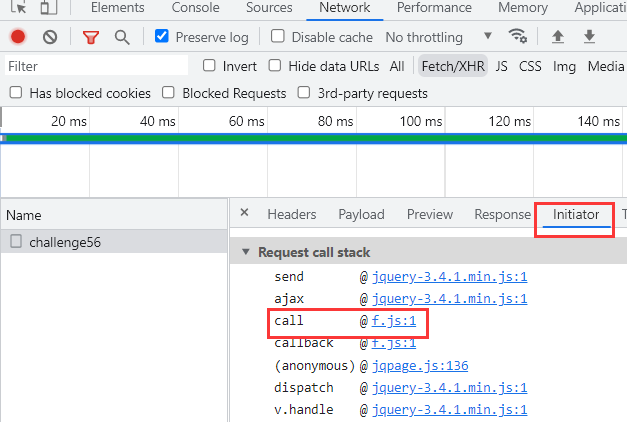Image resolution: width=627 pixels, height=422 pixels.
Task: Type in the Filter text field
Action: click(95, 66)
